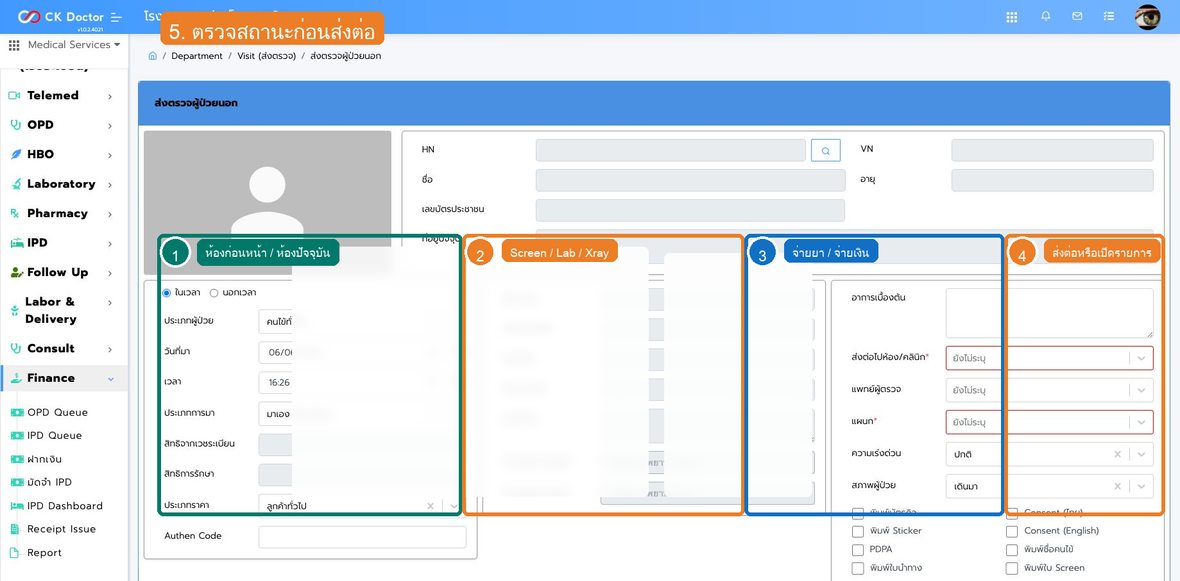The image size is (1180, 581).
Task: Check the พิมพ์ใบนำทาง checkbox
Action: (x=858, y=568)
